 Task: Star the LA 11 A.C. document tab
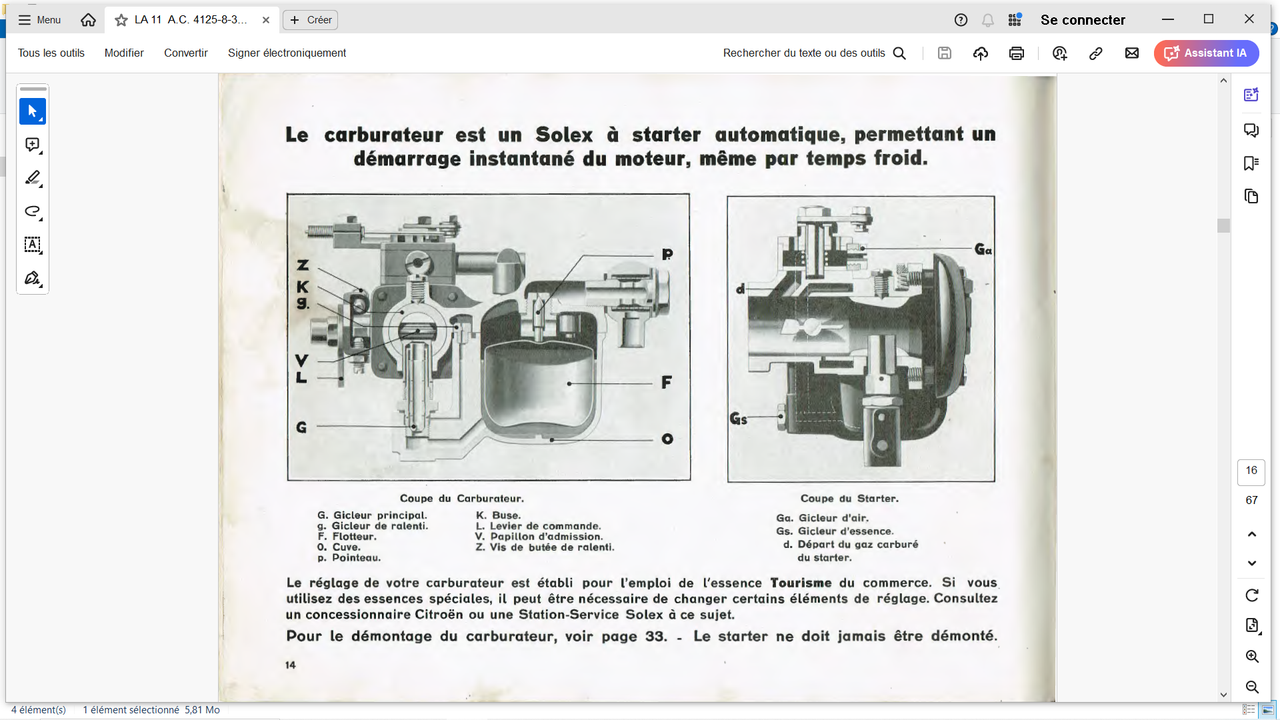(121, 20)
